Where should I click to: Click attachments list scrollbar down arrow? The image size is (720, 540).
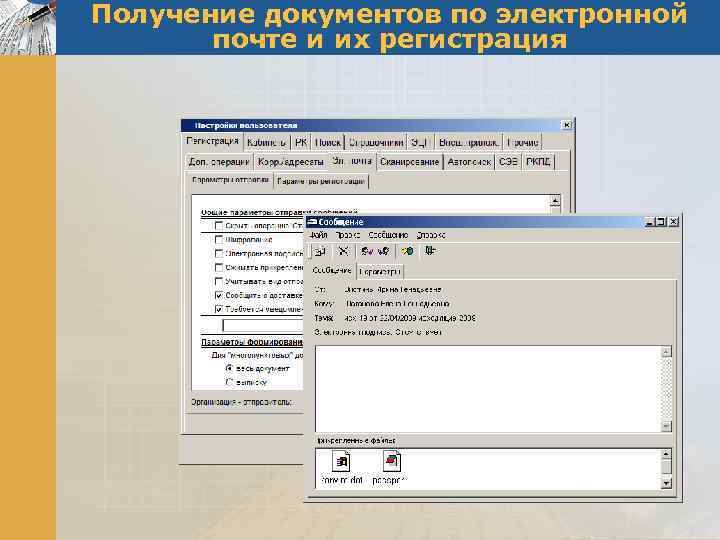click(666, 483)
